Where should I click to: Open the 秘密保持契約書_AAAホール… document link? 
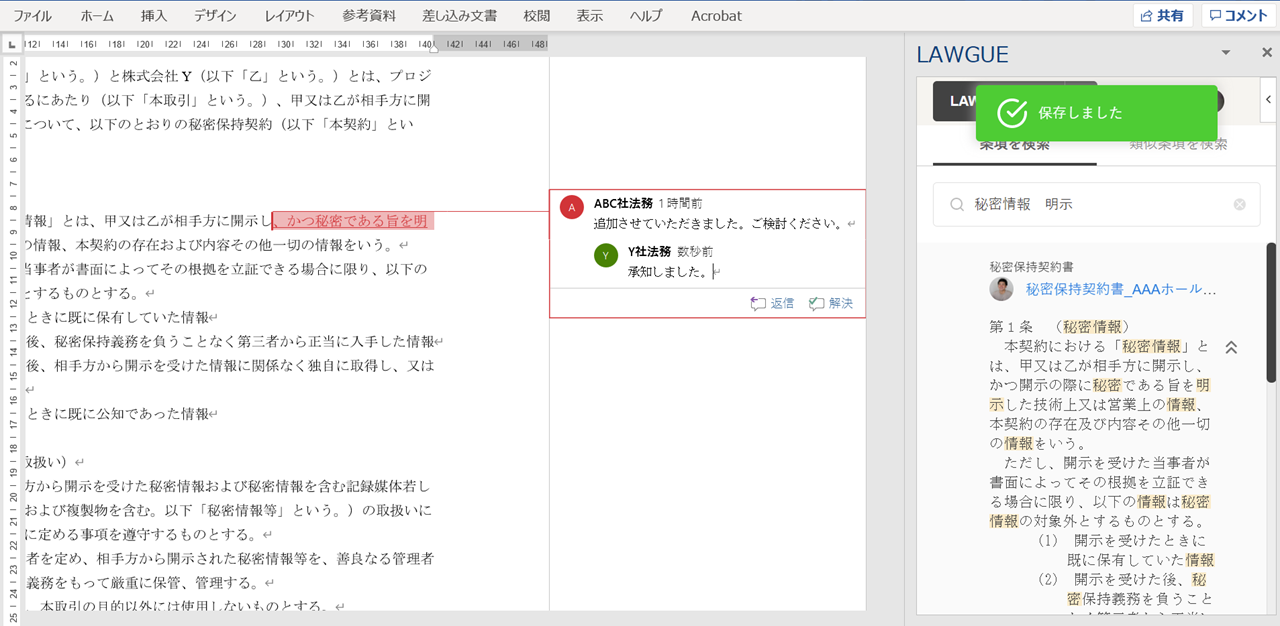pos(1120,289)
